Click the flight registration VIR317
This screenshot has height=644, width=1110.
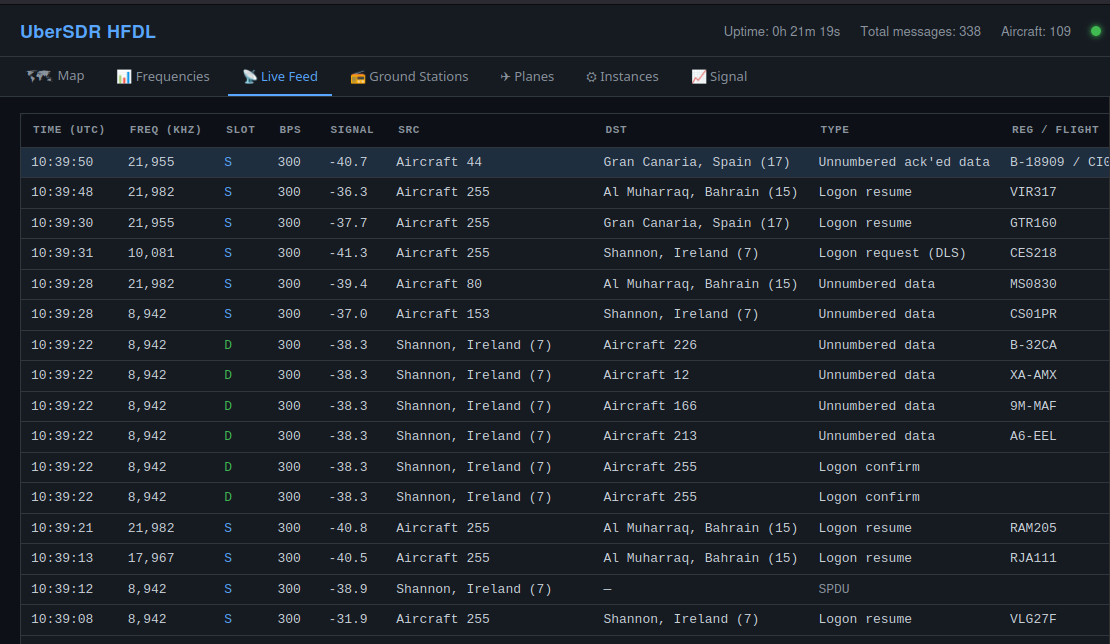[1033, 192]
